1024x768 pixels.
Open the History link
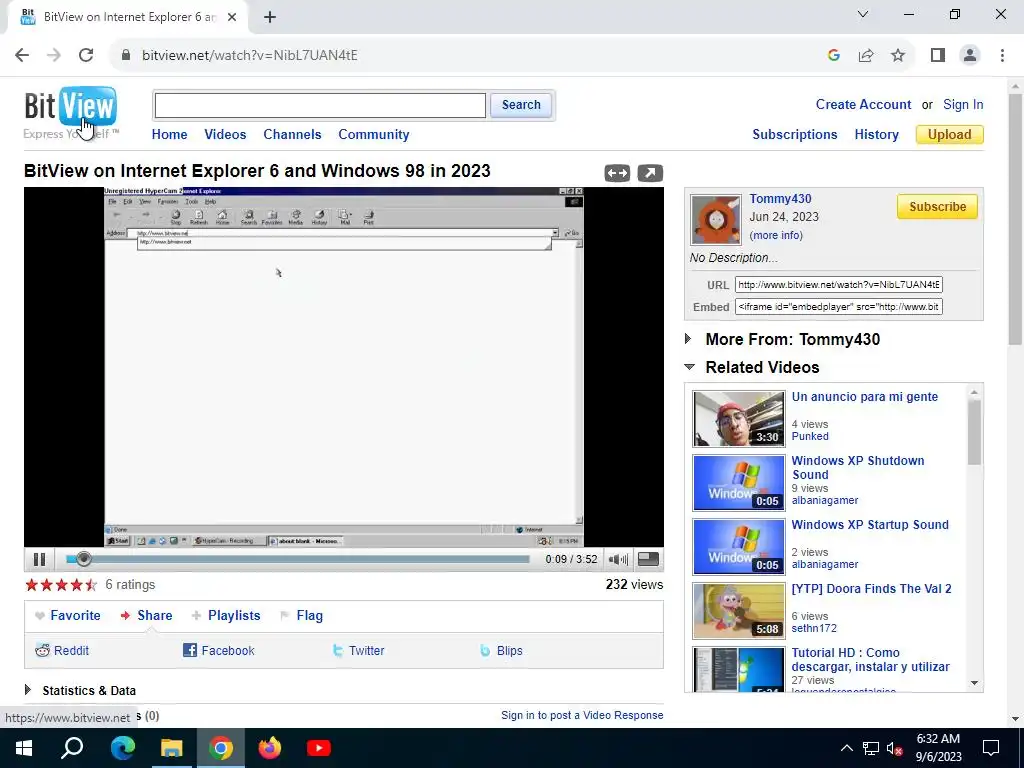pyautogui.click(x=876, y=135)
